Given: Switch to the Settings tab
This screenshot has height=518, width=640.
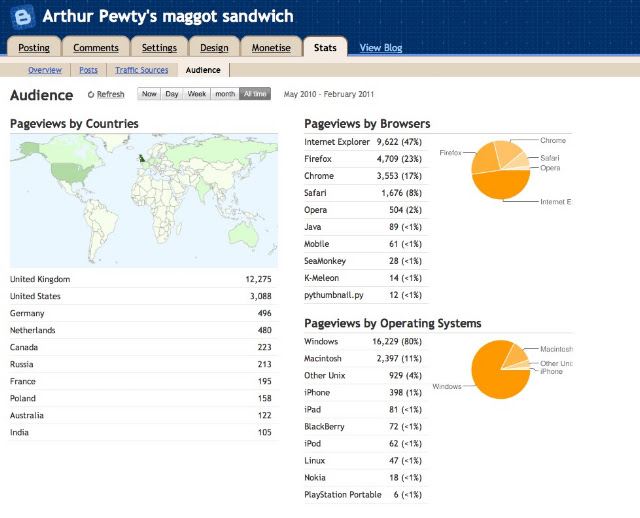Looking at the screenshot, I should pos(159,48).
